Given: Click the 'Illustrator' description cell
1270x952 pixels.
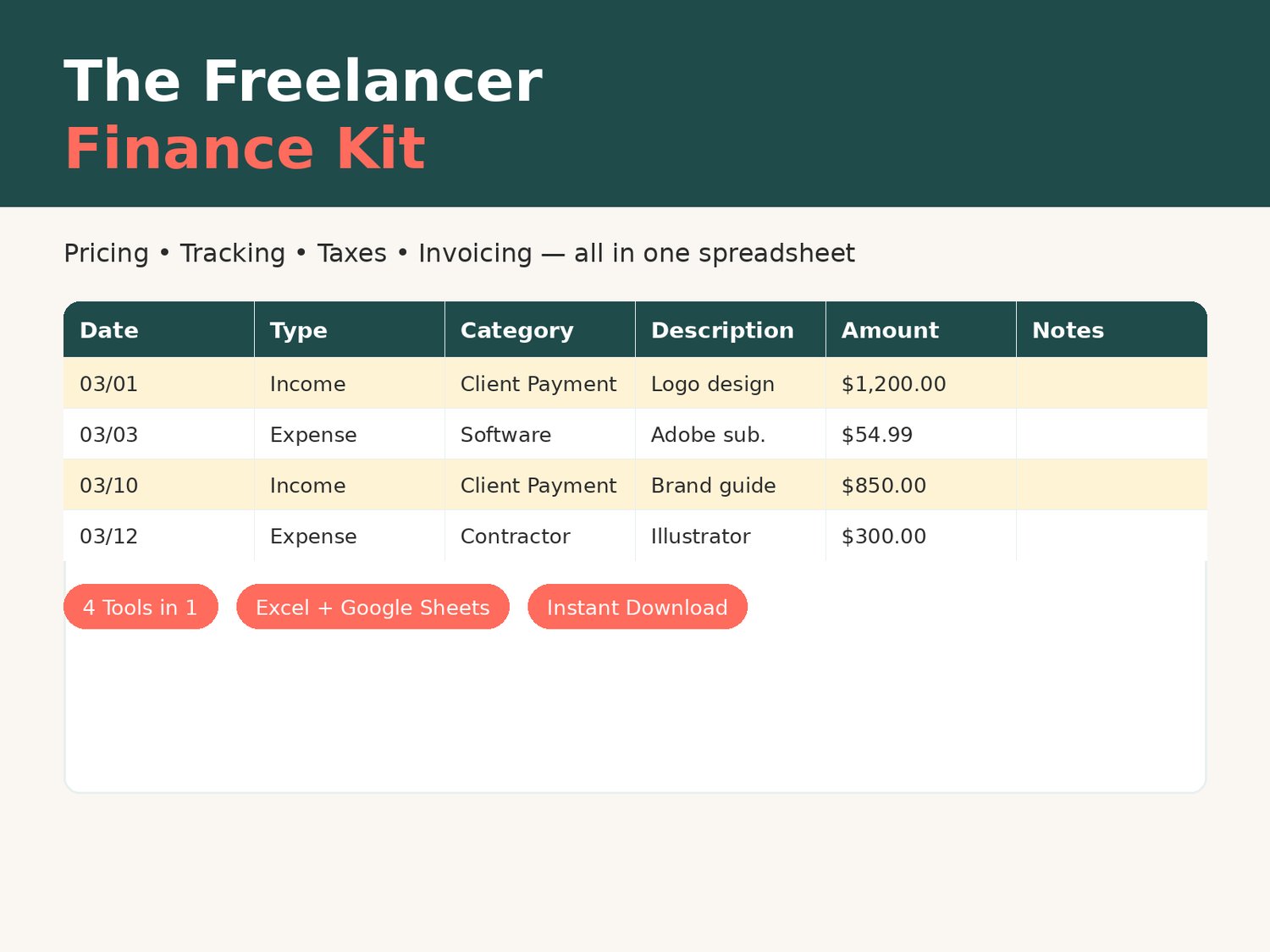Looking at the screenshot, I should (731, 536).
